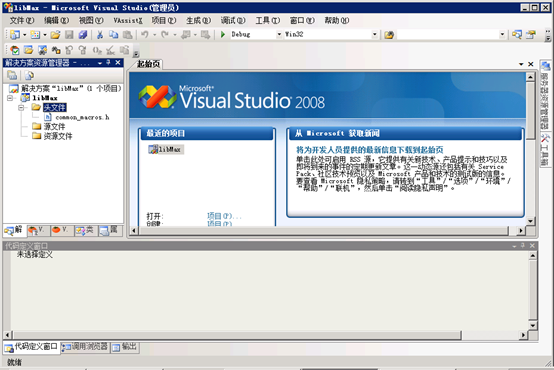Click the Paste clipboard icon
This screenshot has height=370, width=554.
click(128, 34)
